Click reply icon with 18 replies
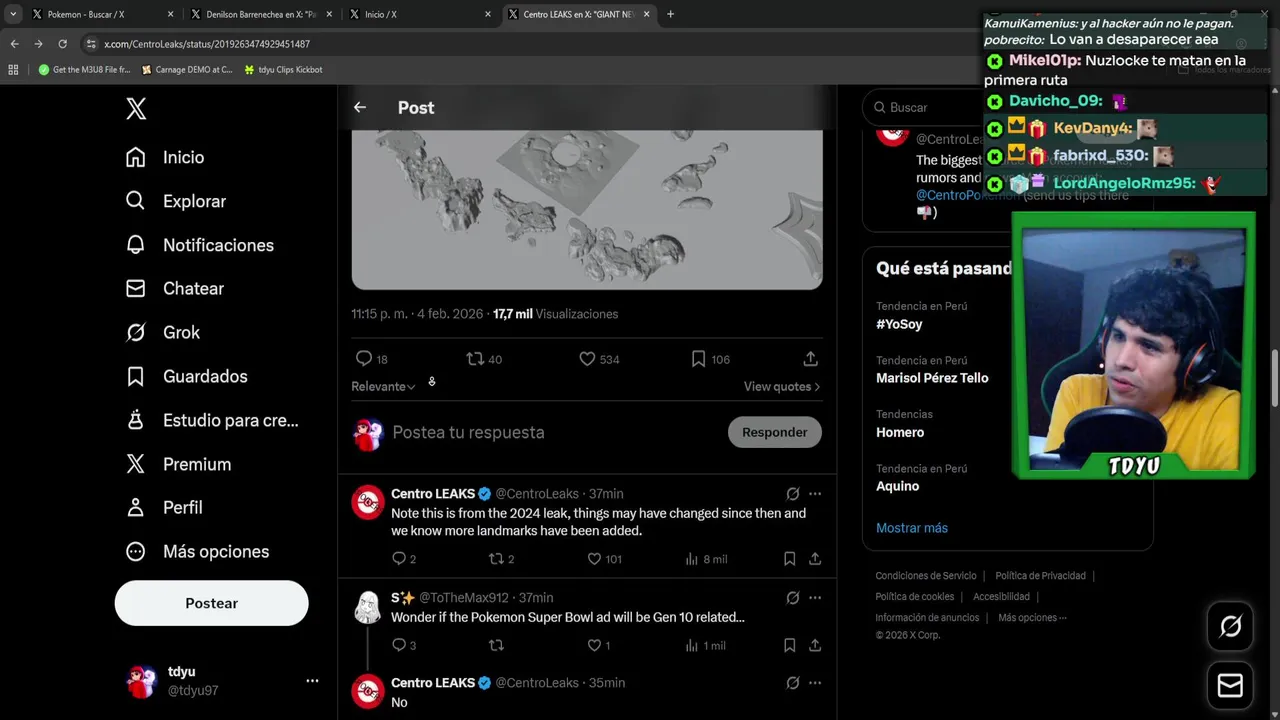 click(364, 358)
